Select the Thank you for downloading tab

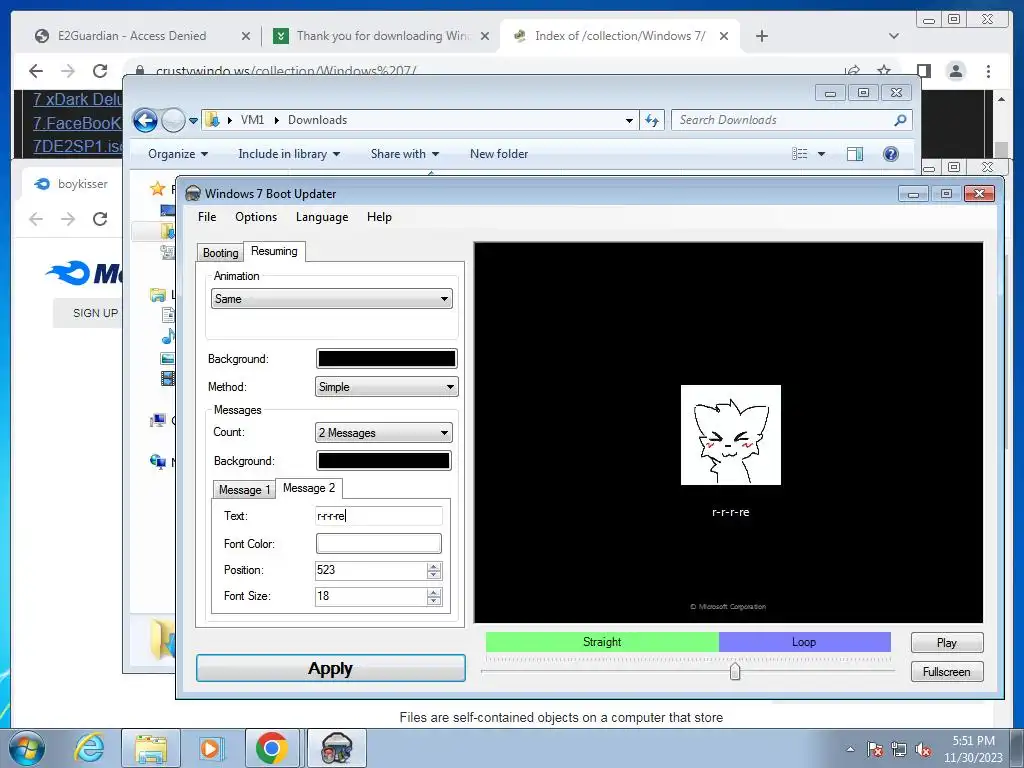(x=381, y=36)
